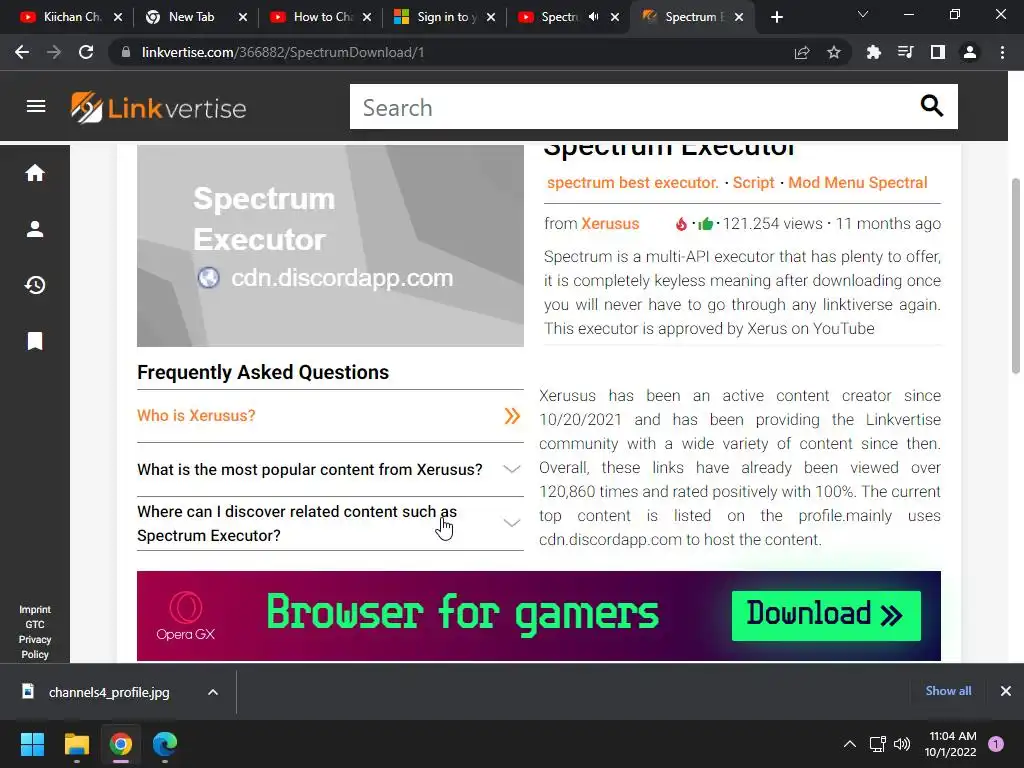
Task: Click the browser forward arrow
Action: coord(54,52)
